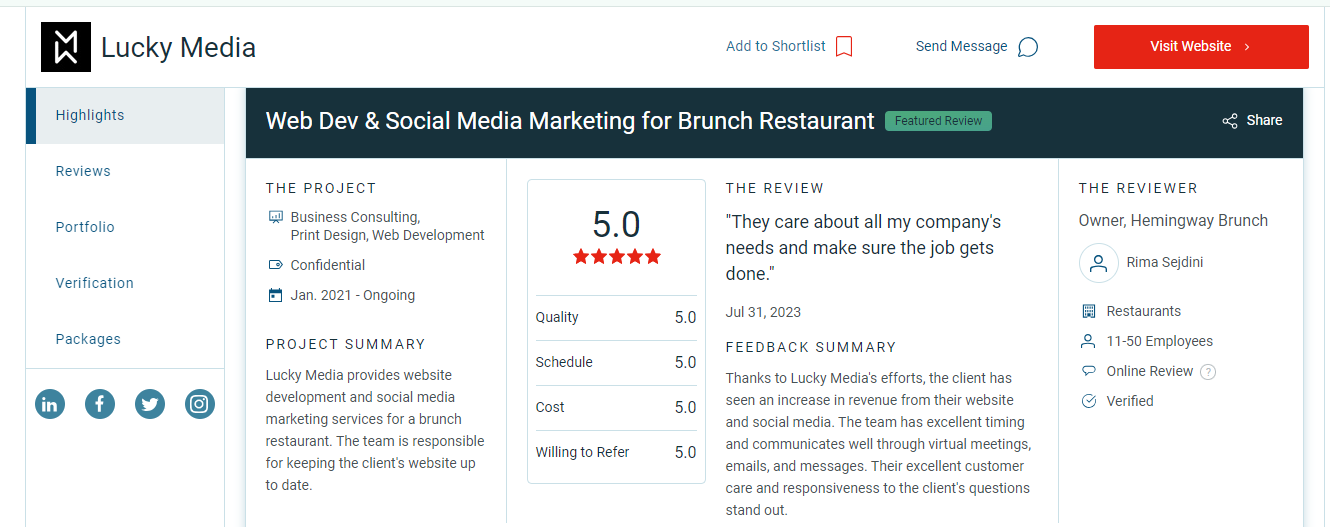Screen dimensions: 1330x527
Task: Click the review quote about company's needs
Action: click(x=863, y=248)
